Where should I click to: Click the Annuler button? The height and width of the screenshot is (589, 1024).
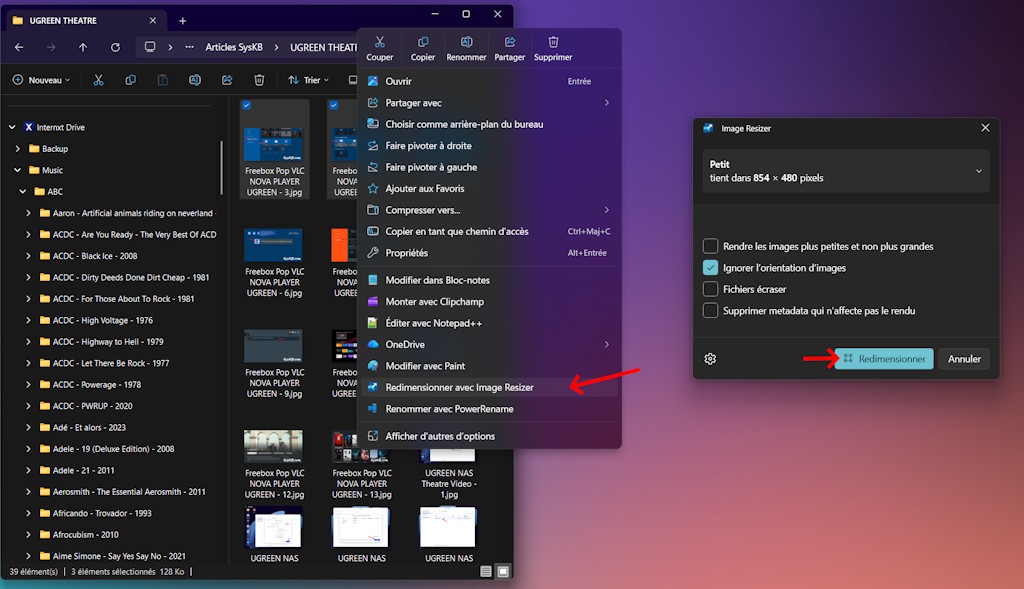[964, 359]
